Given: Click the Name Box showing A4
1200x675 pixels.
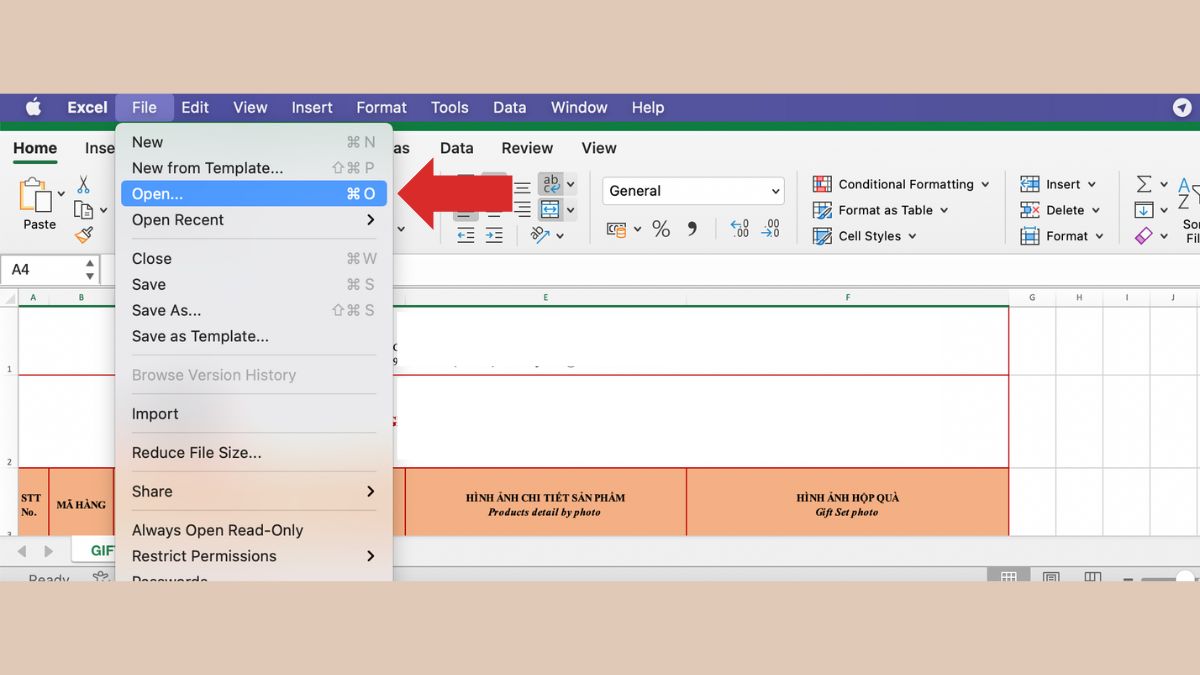Looking at the screenshot, I should click(x=43, y=269).
